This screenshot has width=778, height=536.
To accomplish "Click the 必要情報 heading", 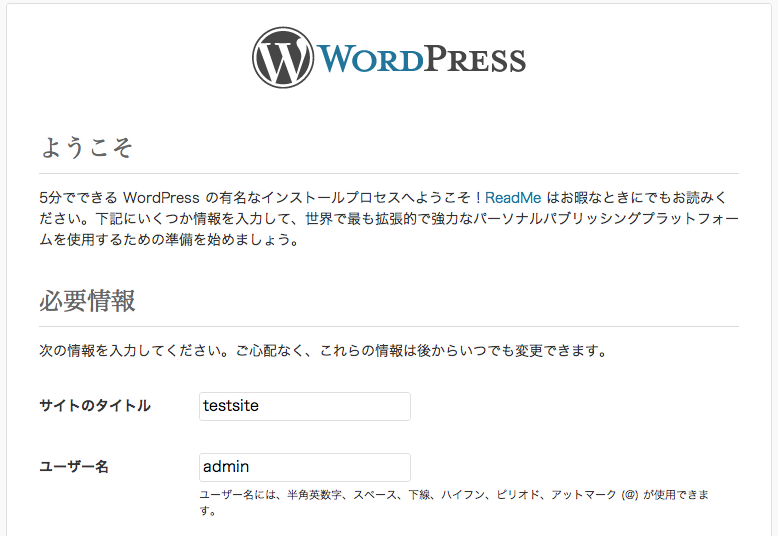I will click(87, 301).
